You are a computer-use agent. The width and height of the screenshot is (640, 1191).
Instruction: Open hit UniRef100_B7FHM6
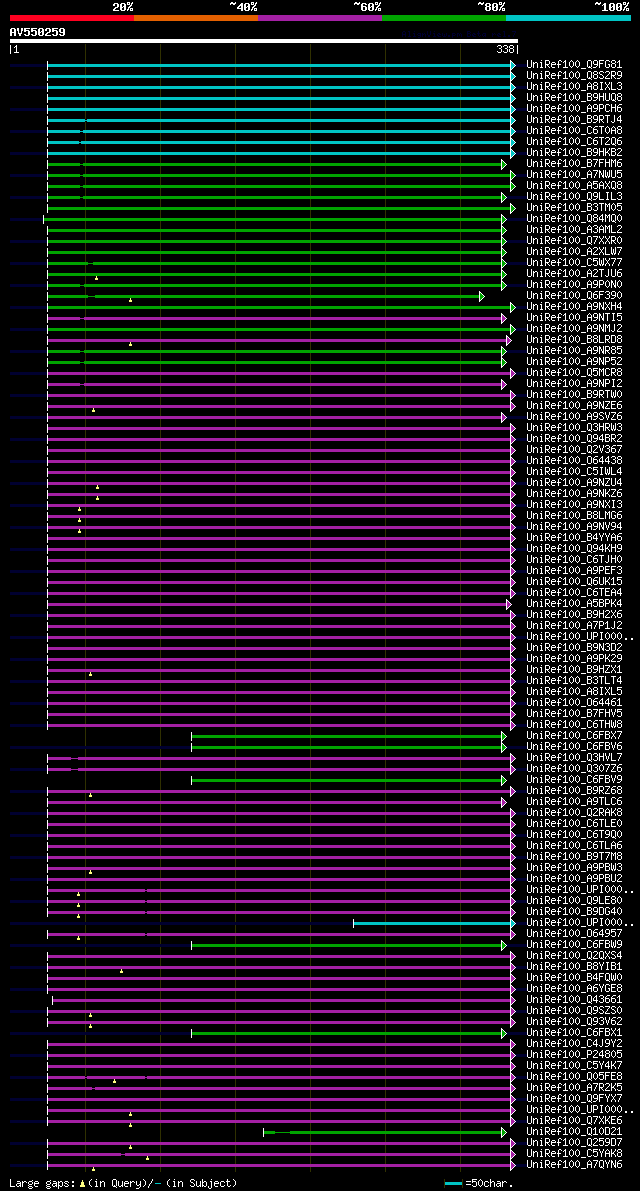(574, 164)
